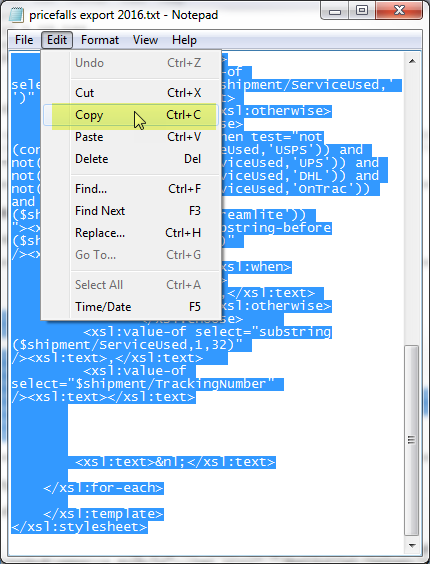Click the scrollbar up arrow
Viewport: 430px width, 564px height.
point(412,61)
